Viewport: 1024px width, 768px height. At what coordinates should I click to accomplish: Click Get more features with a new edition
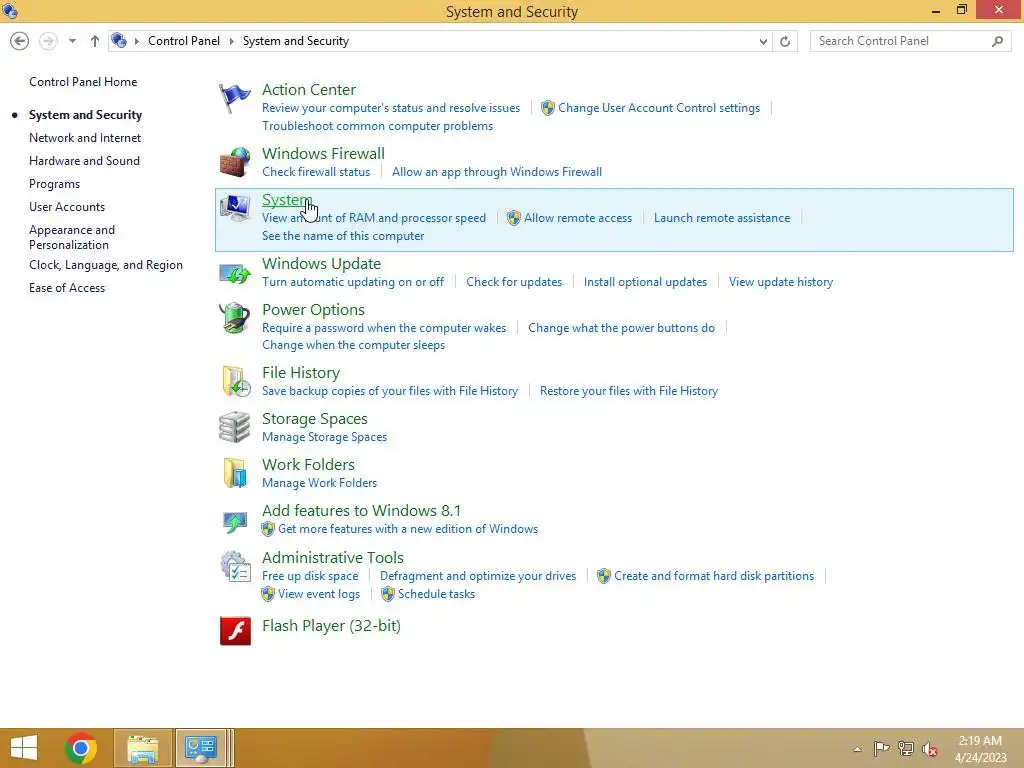pos(408,529)
